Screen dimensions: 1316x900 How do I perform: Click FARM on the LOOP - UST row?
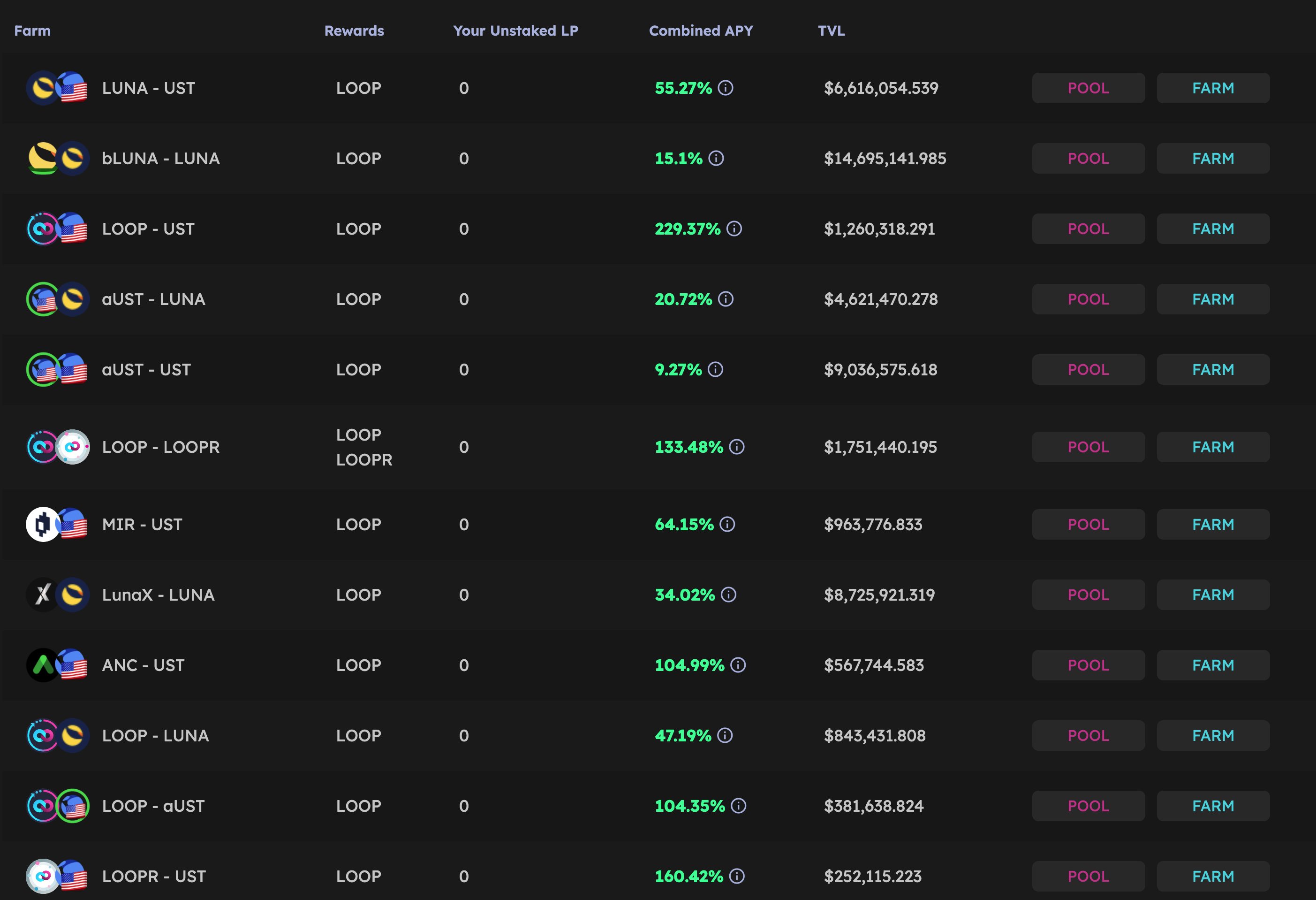pyautogui.click(x=1213, y=229)
